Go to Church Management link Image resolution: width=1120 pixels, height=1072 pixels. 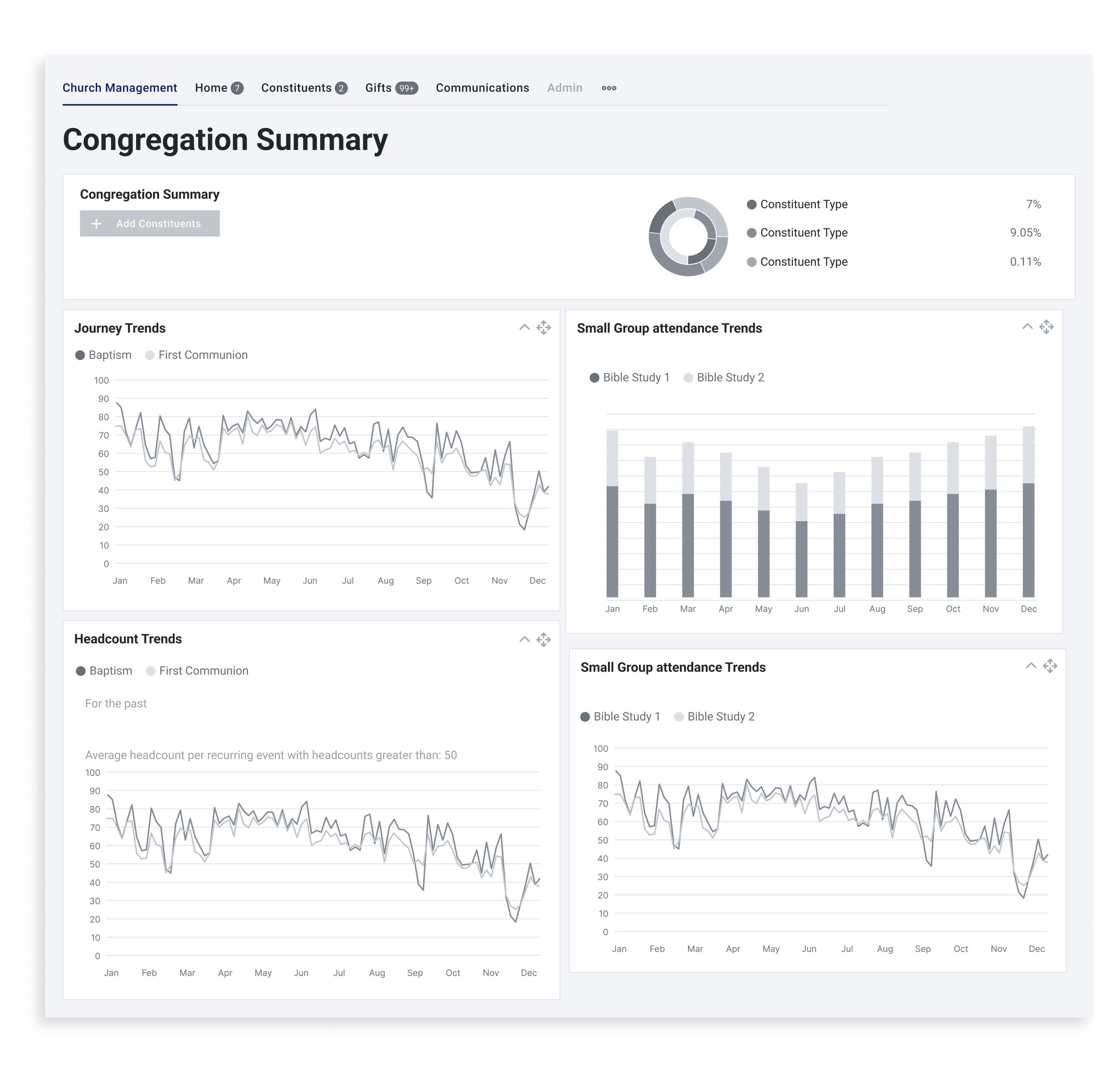coord(120,88)
